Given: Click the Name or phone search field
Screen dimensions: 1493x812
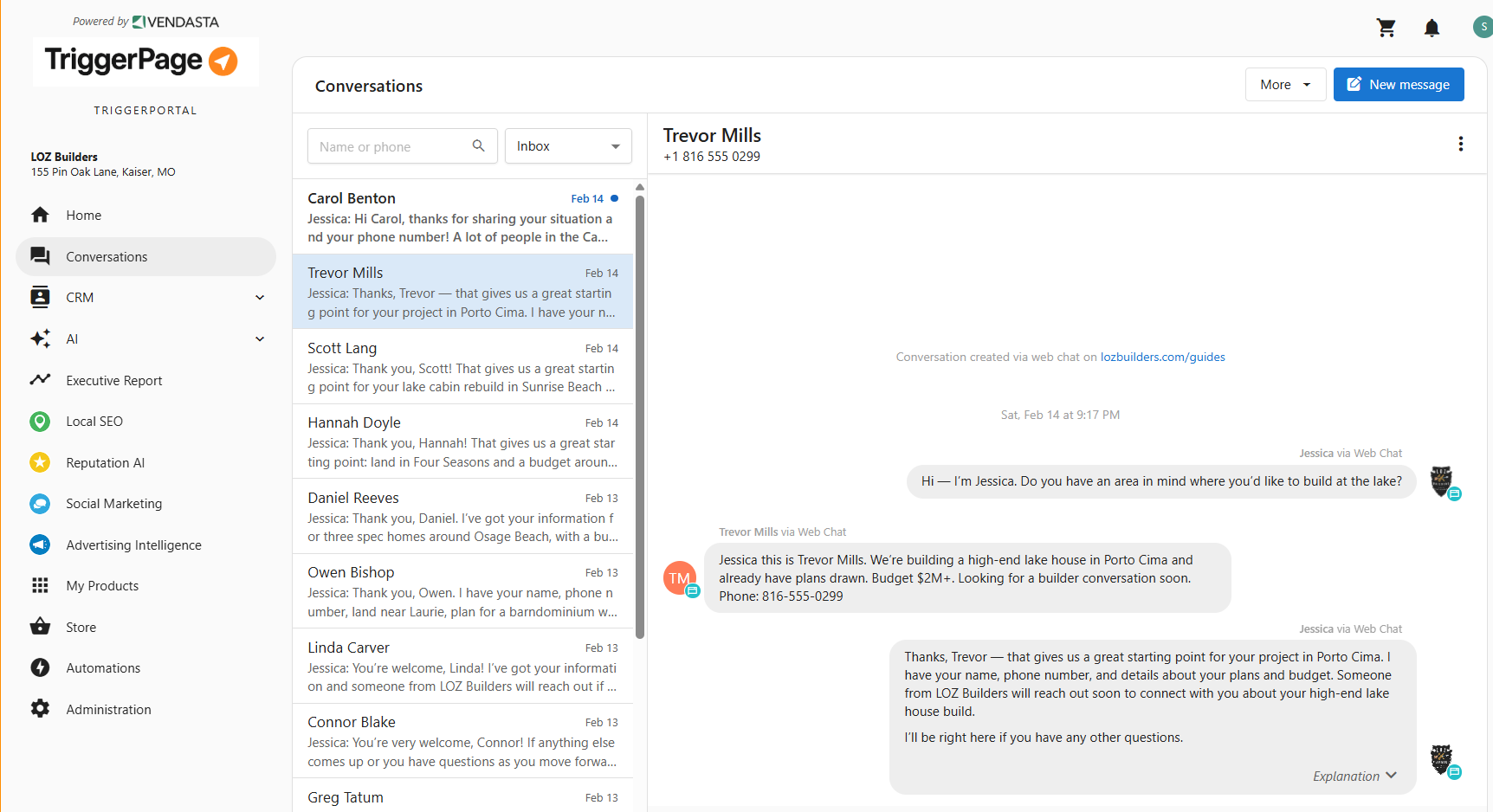Looking at the screenshot, I should click(x=402, y=146).
